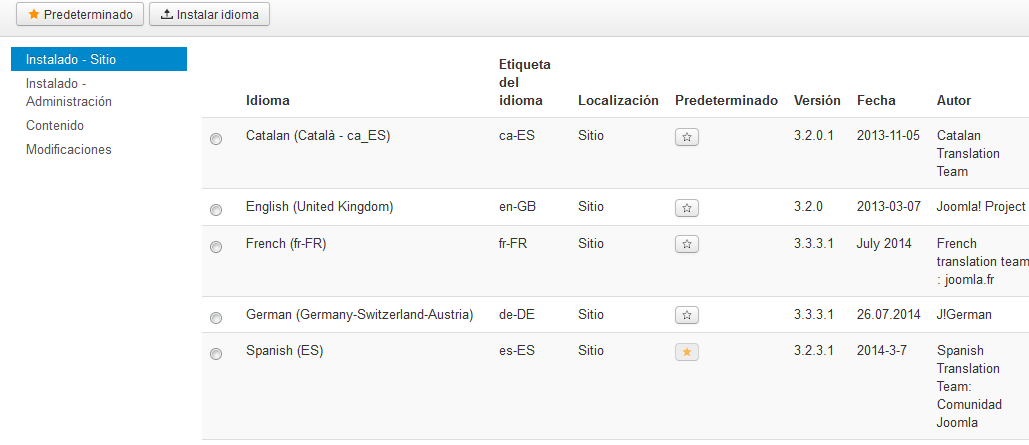This screenshot has width=1029, height=445.
Task: Open the Contenido sidebar link
Action: tap(54, 125)
